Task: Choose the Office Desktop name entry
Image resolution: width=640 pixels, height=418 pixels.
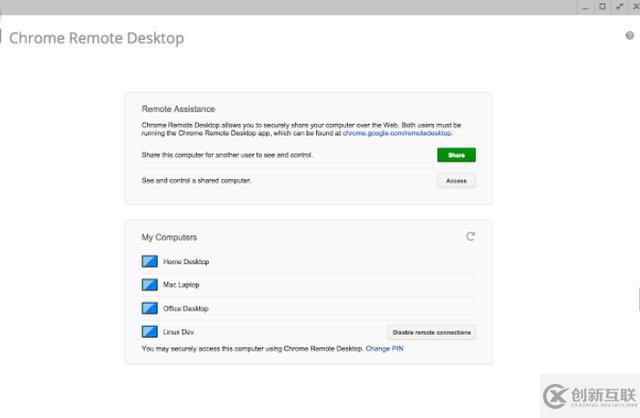Action: click(186, 308)
